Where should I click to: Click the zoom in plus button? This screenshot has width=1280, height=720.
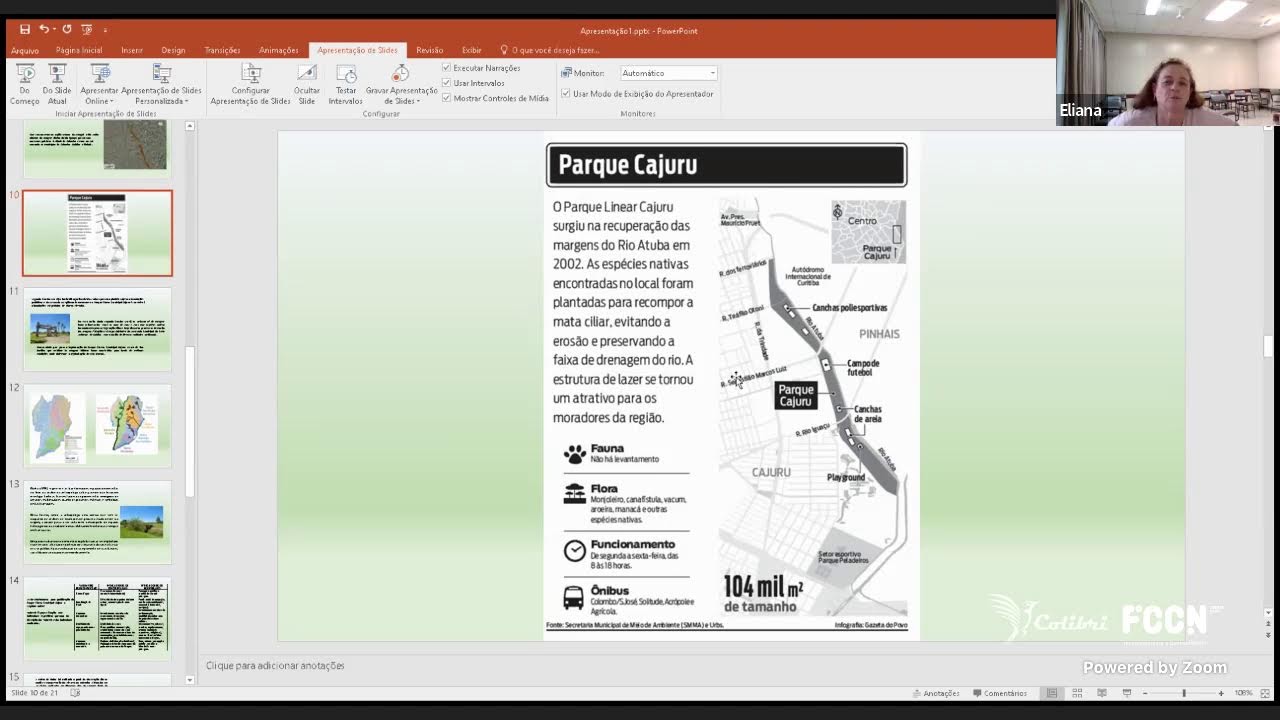click(1221, 693)
